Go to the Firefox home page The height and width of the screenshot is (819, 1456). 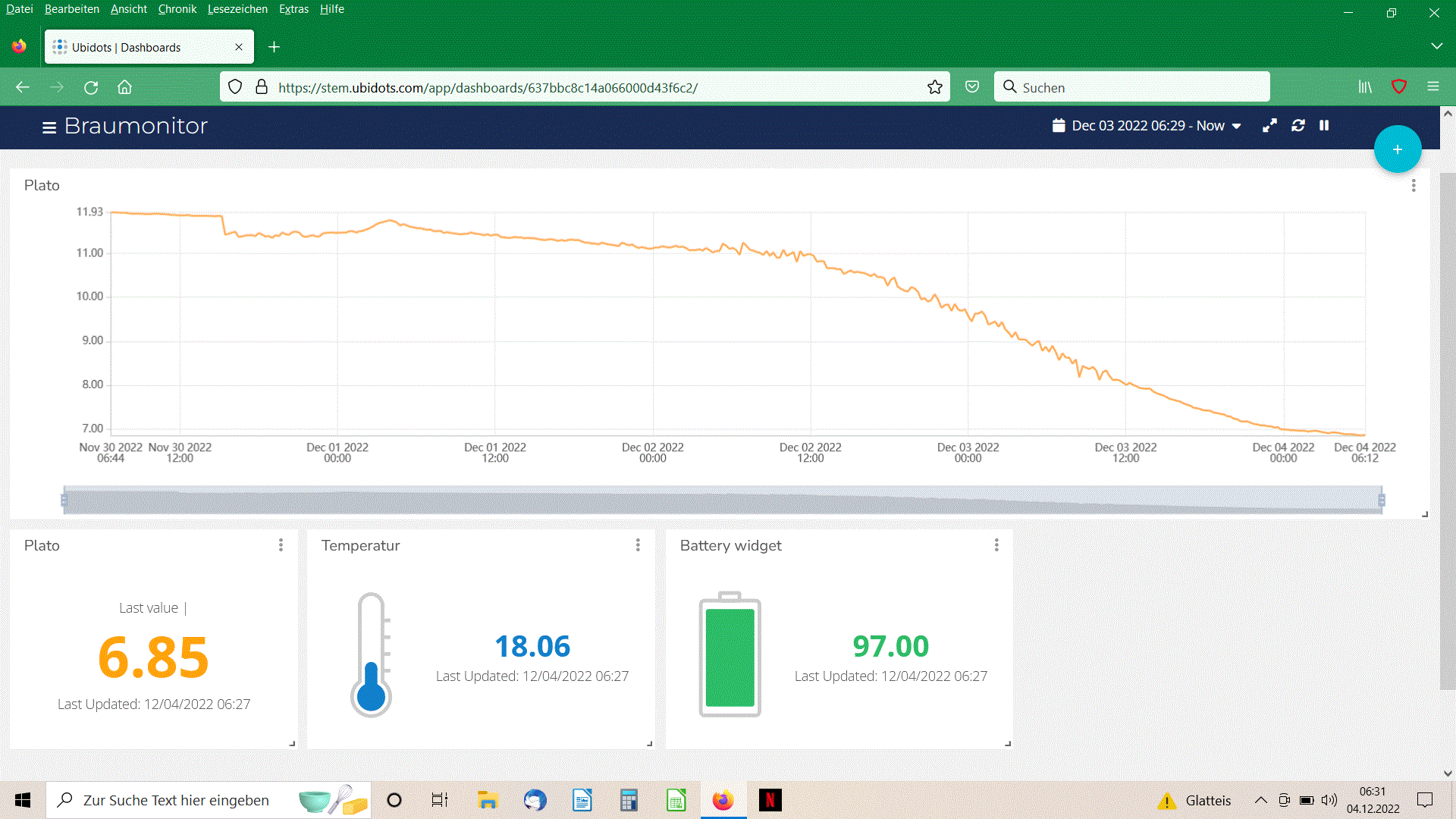point(125,87)
